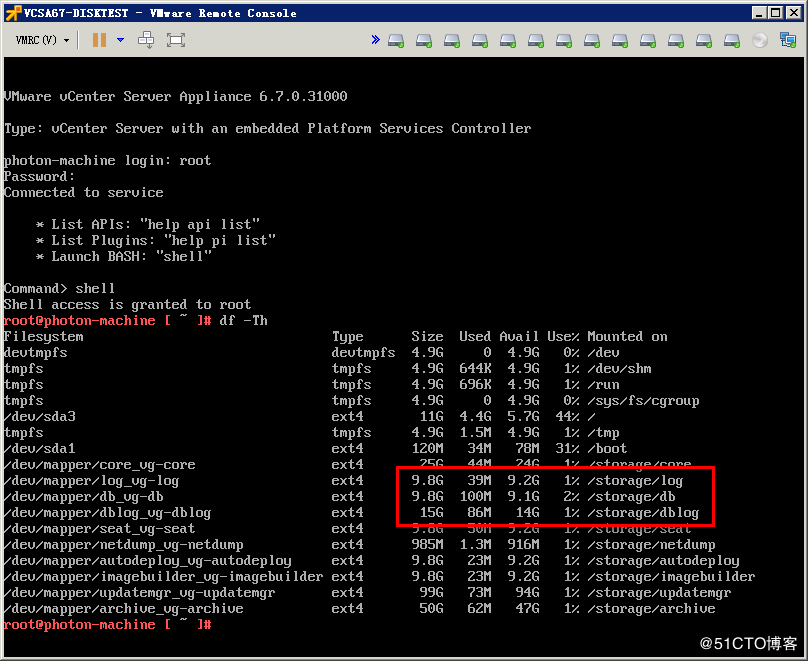Click the 'df -Th' command text
808x661 pixels.
[x=243, y=320]
